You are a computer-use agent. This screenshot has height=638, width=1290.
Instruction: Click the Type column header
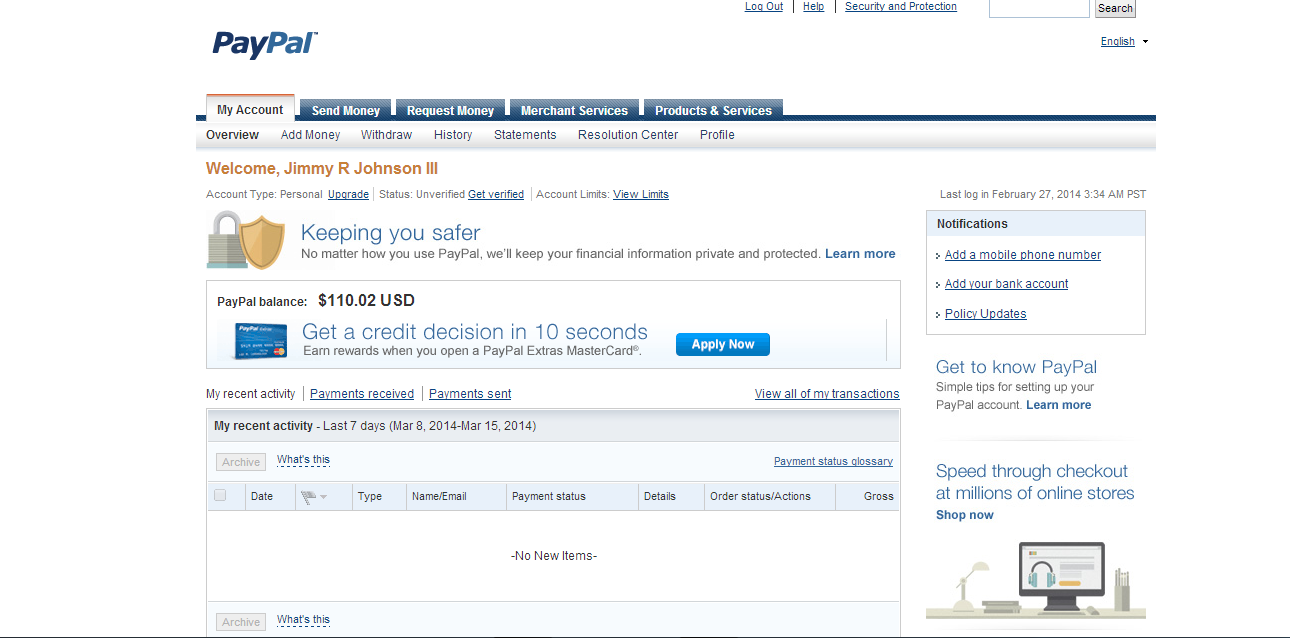click(370, 496)
